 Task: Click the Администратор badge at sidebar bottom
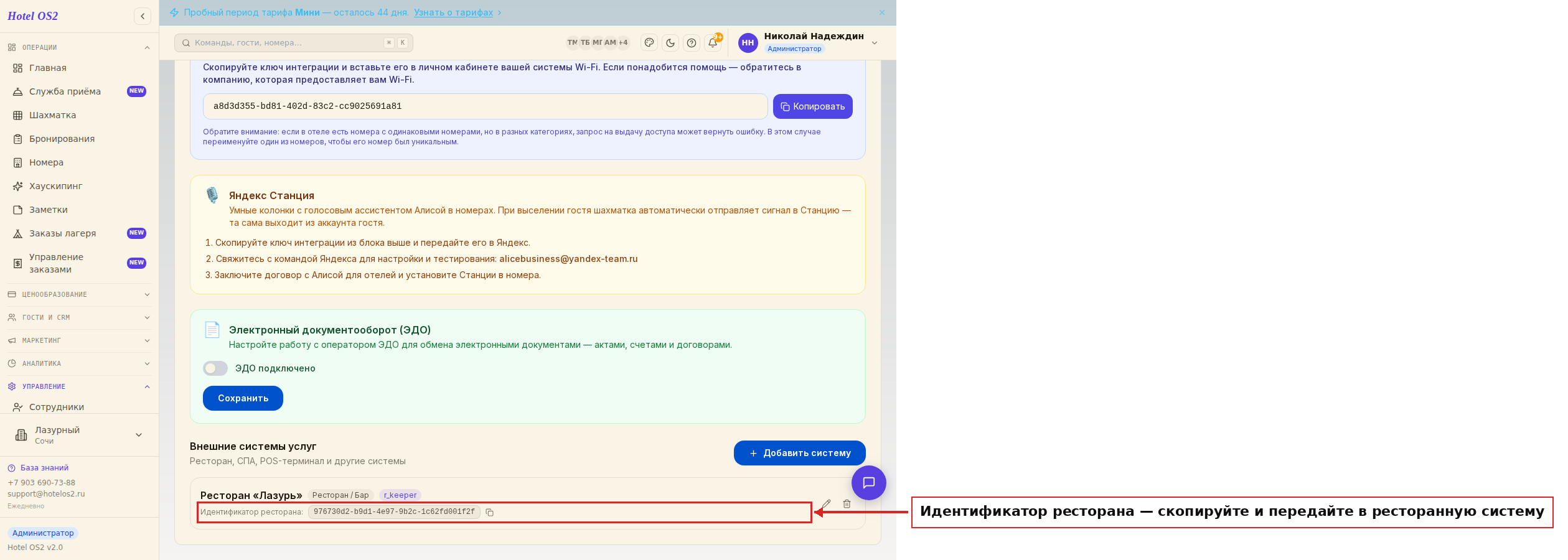click(x=43, y=533)
